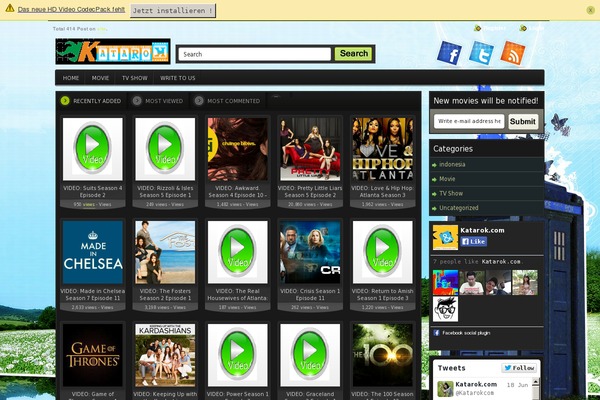Switch to the Recently Added tab
The height and width of the screenshot is (400, 600).
[x=91, y=101]
